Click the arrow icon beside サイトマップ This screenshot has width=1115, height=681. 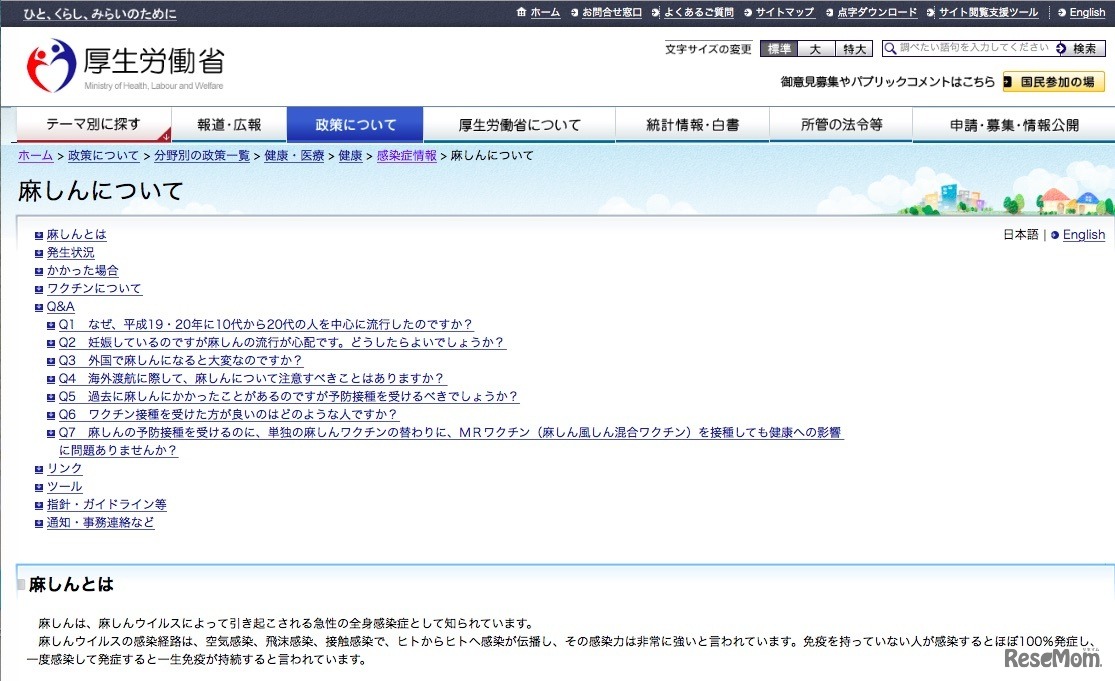(x=747, y=13)
